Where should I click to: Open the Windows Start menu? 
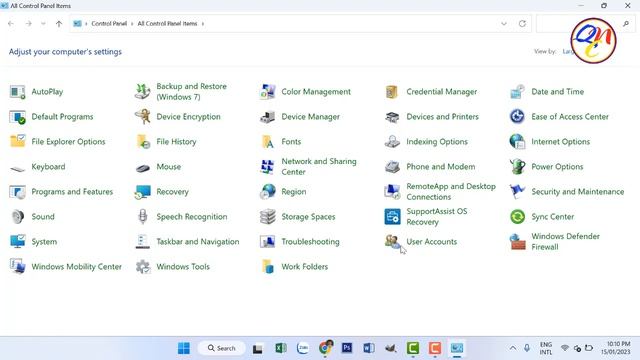184,348
